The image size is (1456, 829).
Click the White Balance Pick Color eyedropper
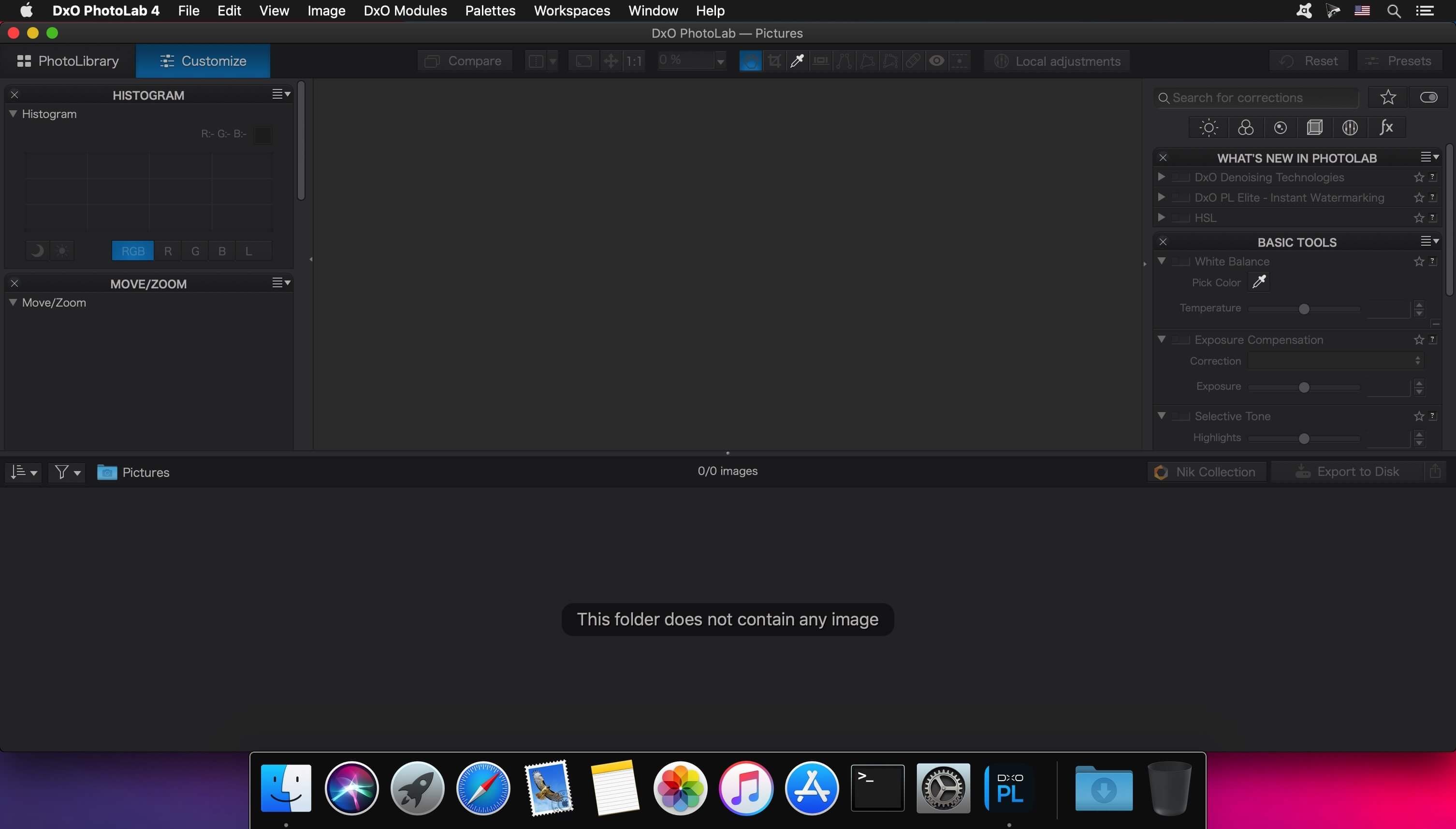[1259, 281]
